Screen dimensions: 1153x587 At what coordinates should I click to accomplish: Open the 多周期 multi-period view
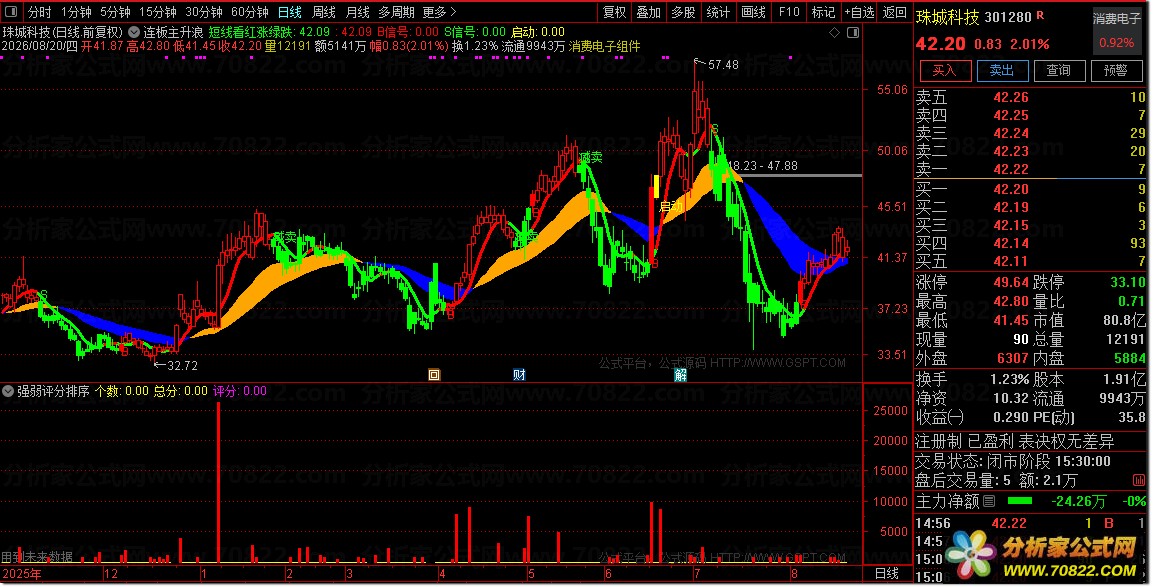click(x=396, y=12)
